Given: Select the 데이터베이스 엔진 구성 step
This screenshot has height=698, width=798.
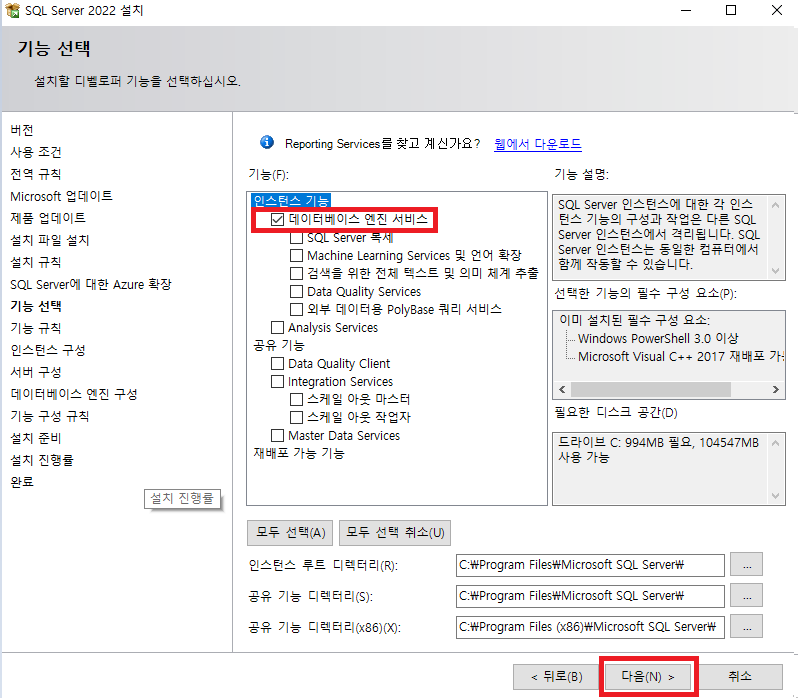Looking at the screenshot, I should [x=74, y=394].
